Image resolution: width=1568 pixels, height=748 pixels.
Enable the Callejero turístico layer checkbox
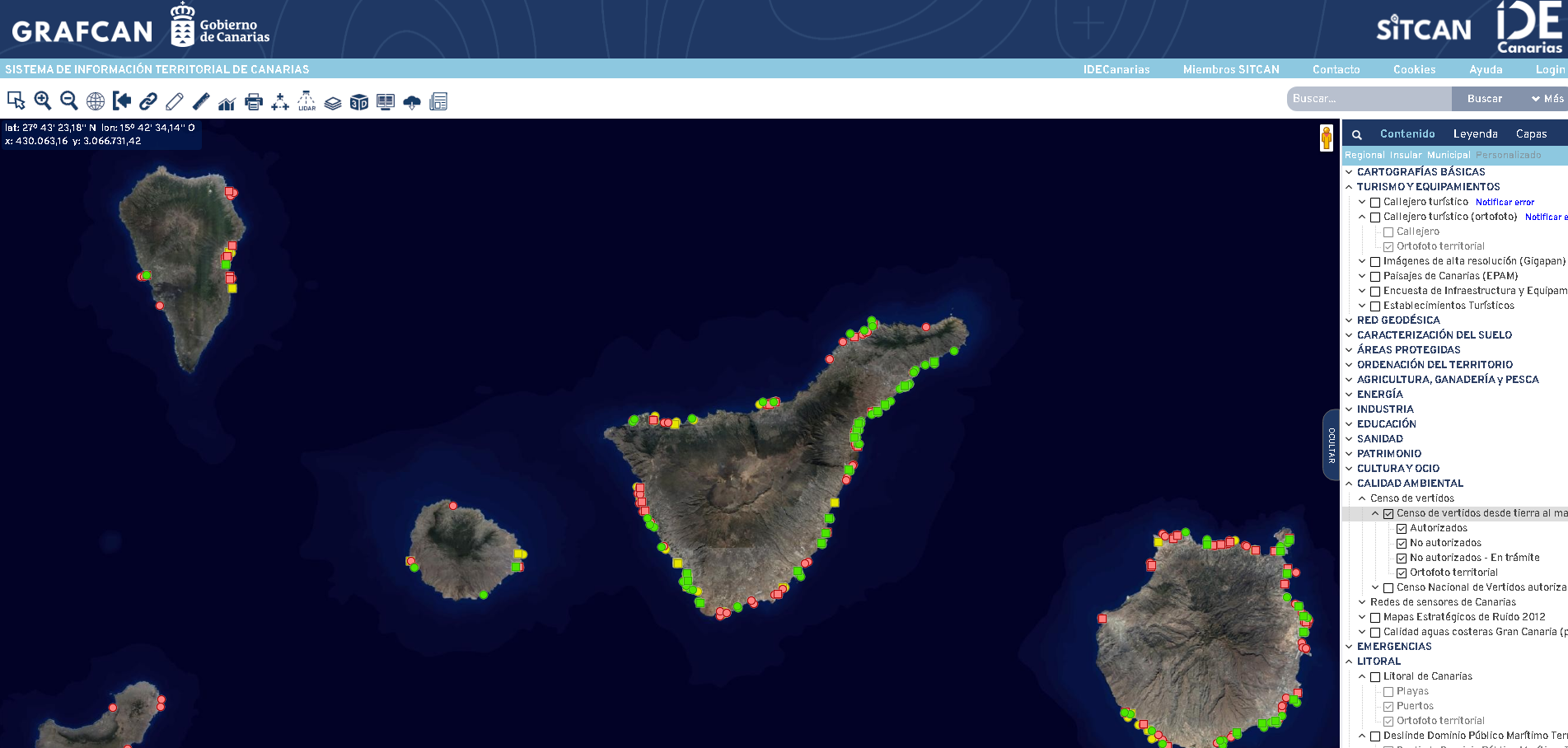[x=1375, y=203]
